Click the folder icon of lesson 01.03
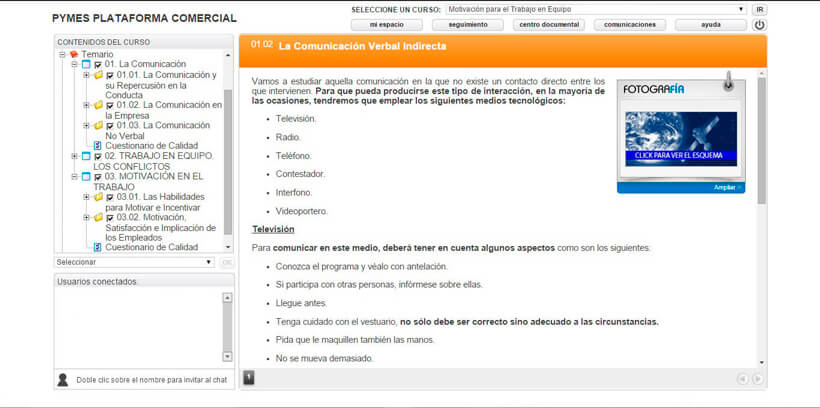Viewport: 820px width, 408px height. pos(98,126)
